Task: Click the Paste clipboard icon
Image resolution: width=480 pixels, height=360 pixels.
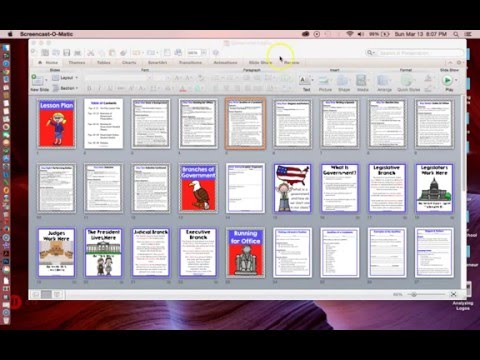Action: (112, 52)
